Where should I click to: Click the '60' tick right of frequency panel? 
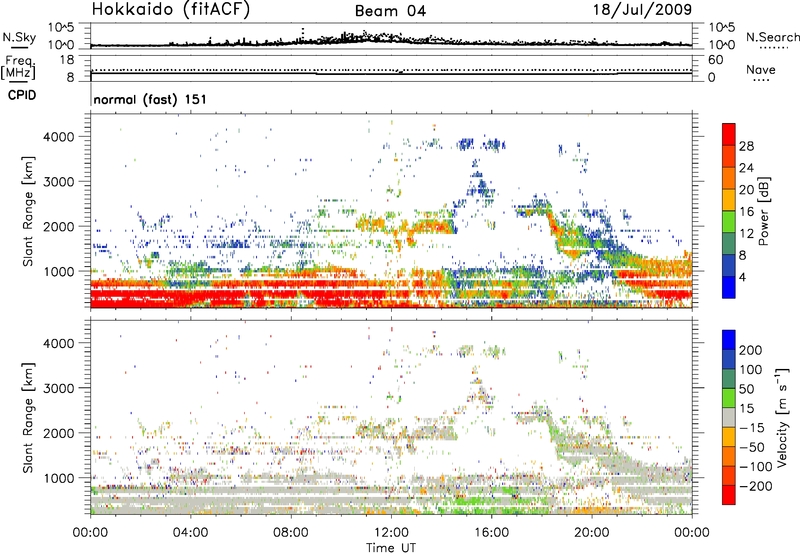[715, 60]
